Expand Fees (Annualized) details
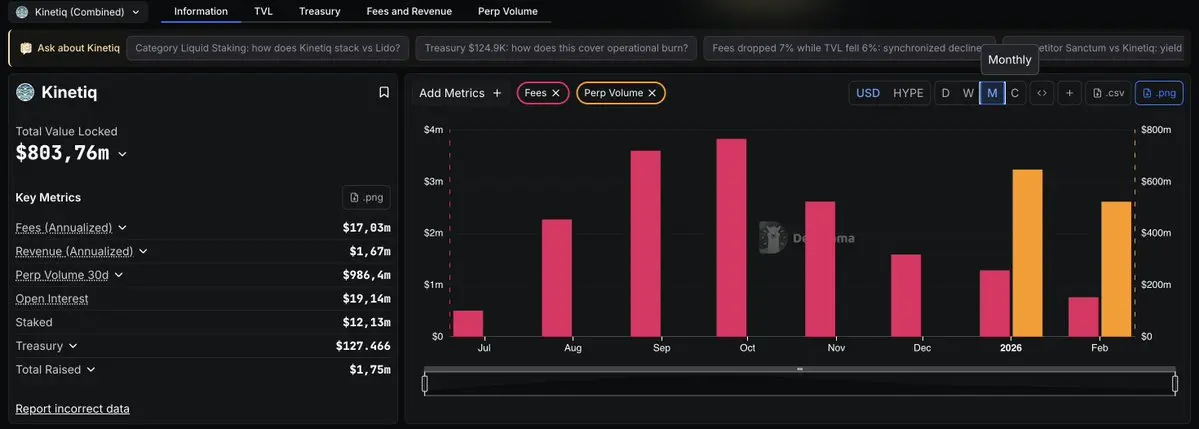This screenshot has width=1199, height=429. (122, 228)
